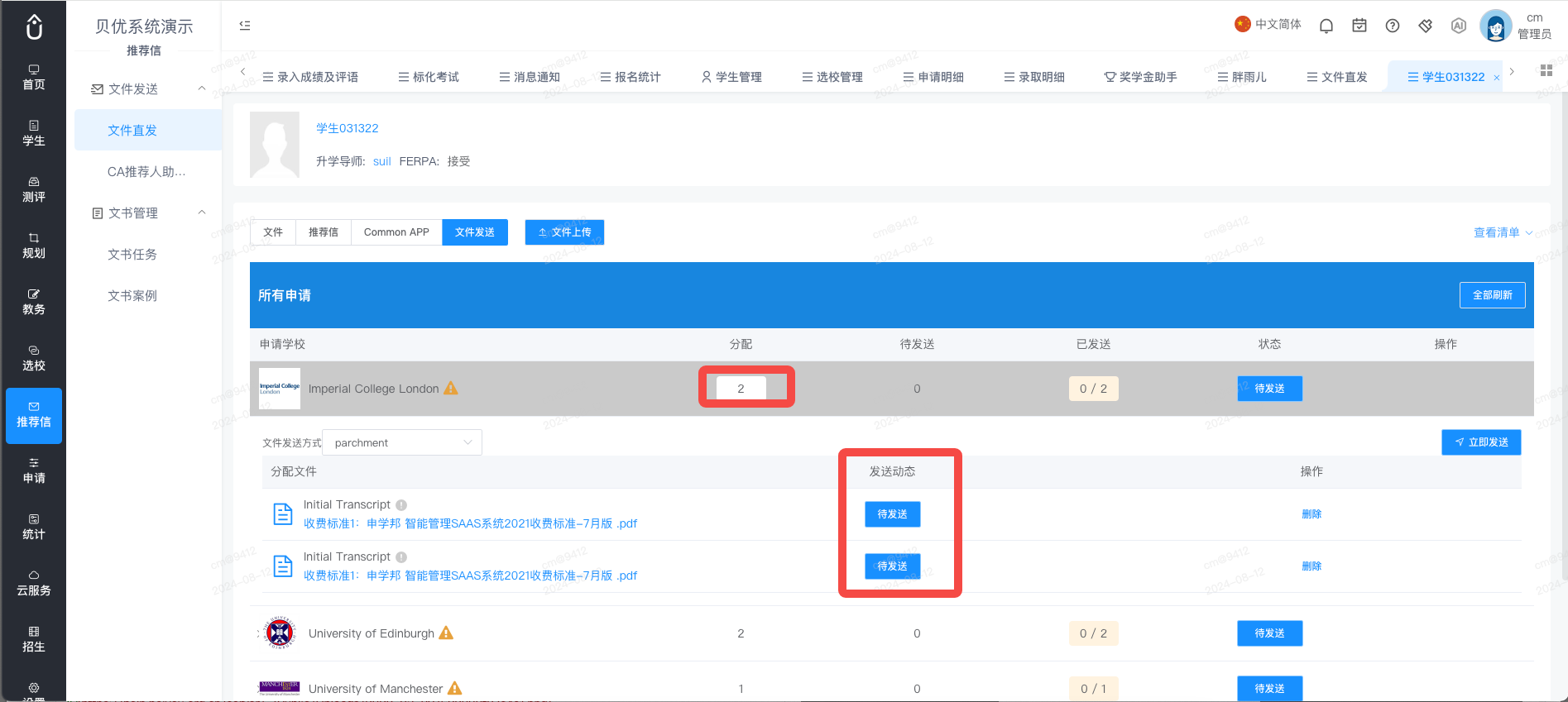Click the 立即发送 button
This screenshot has width=1568, height=702.
pos(1481,442)
